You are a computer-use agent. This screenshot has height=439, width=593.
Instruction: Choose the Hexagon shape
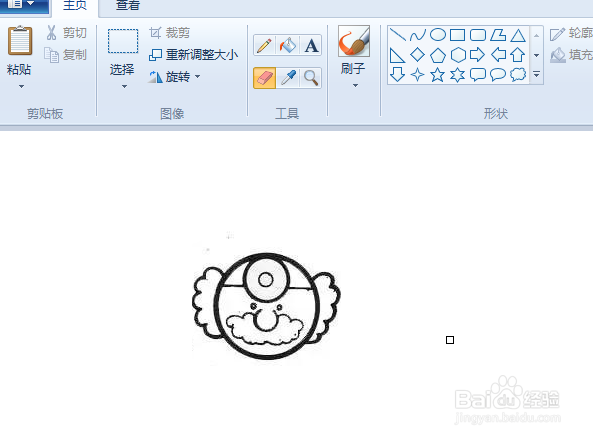[x=458, y=55]
